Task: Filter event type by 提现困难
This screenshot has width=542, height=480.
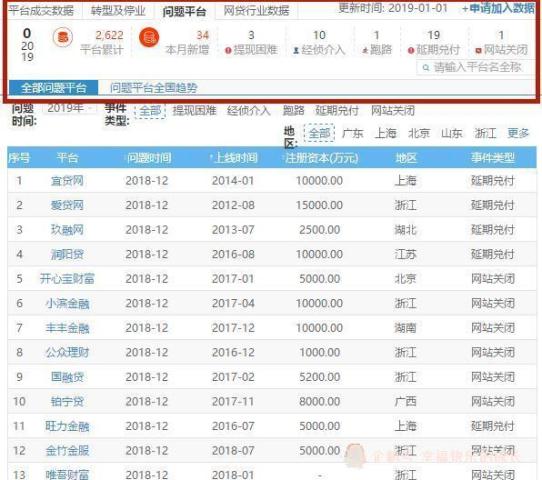Action: pos(194,111)
